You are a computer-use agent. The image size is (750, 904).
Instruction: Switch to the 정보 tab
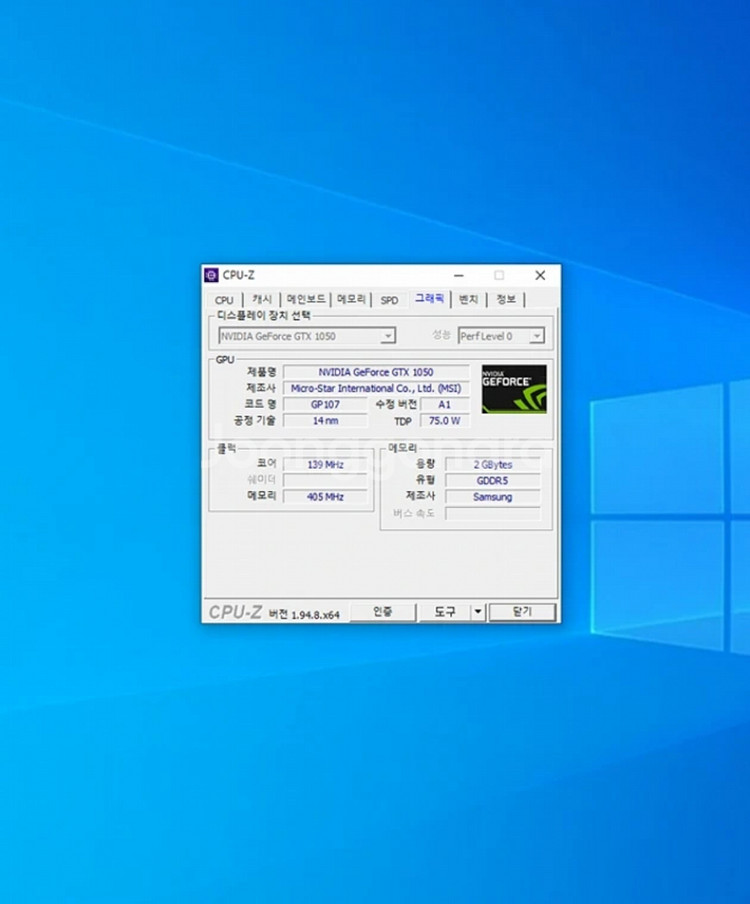[x=506, y=299]
